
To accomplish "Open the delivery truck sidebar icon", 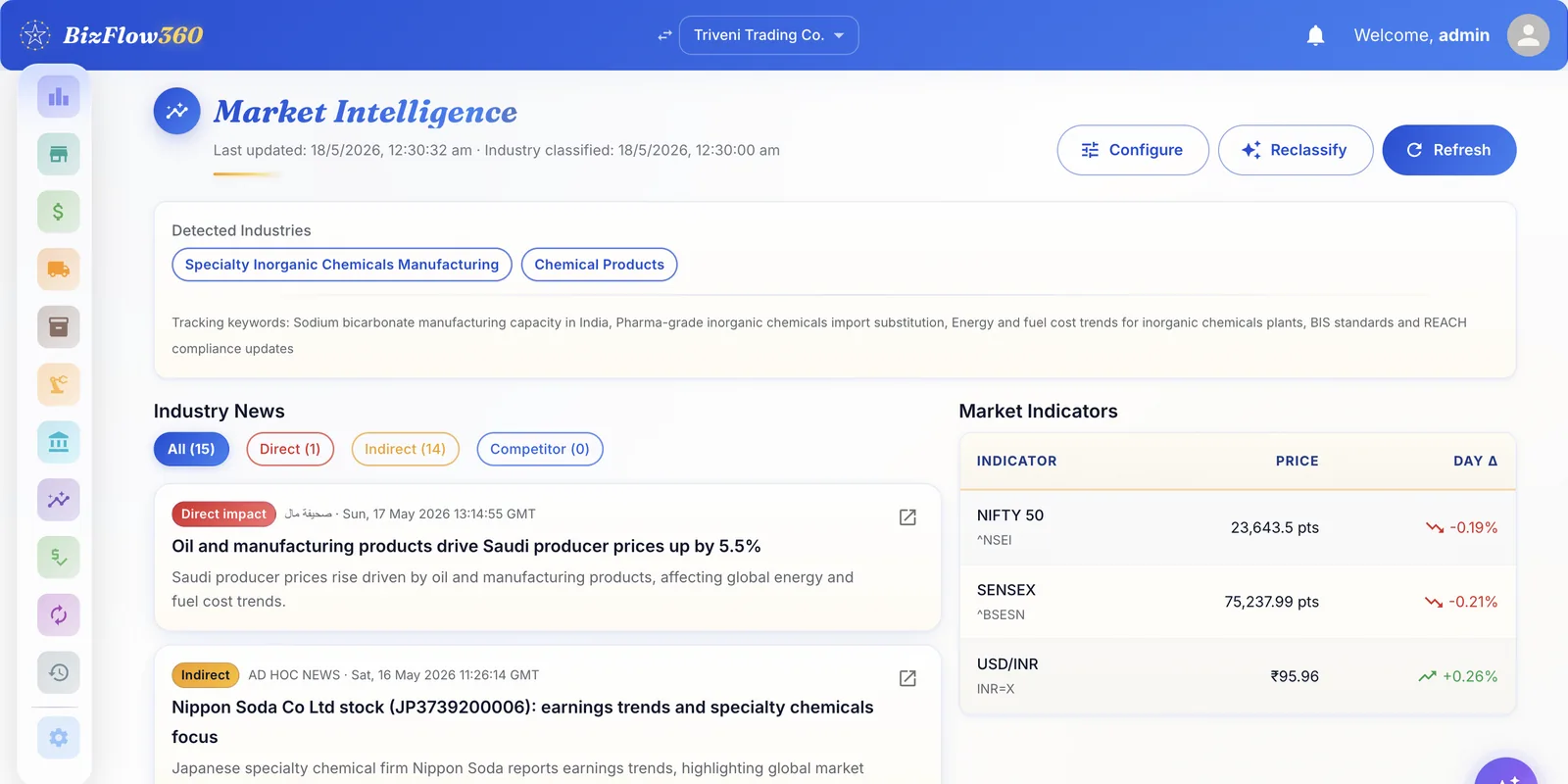I will click(x=59, y=269).
